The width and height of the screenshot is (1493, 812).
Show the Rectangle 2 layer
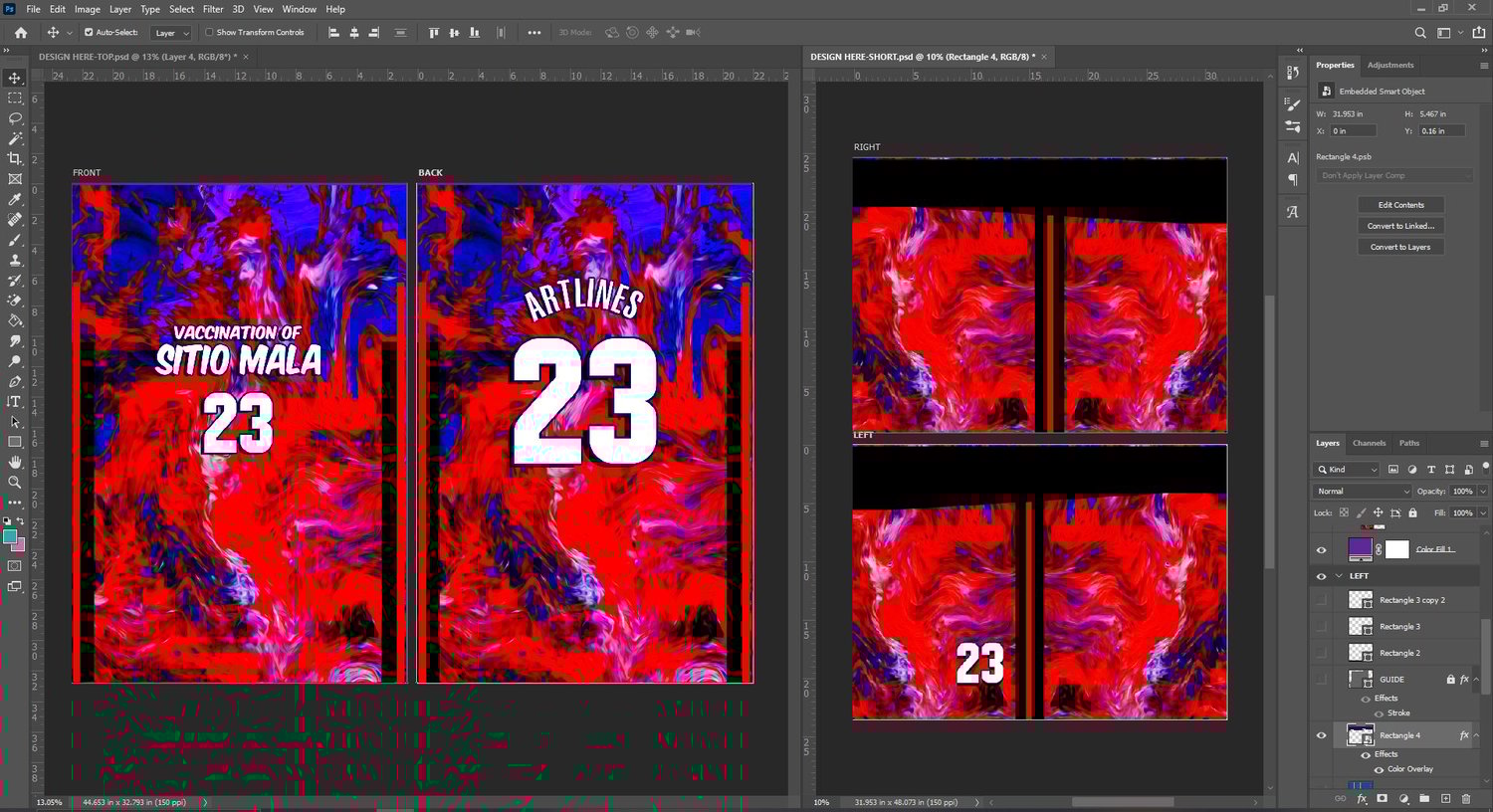1322,653
